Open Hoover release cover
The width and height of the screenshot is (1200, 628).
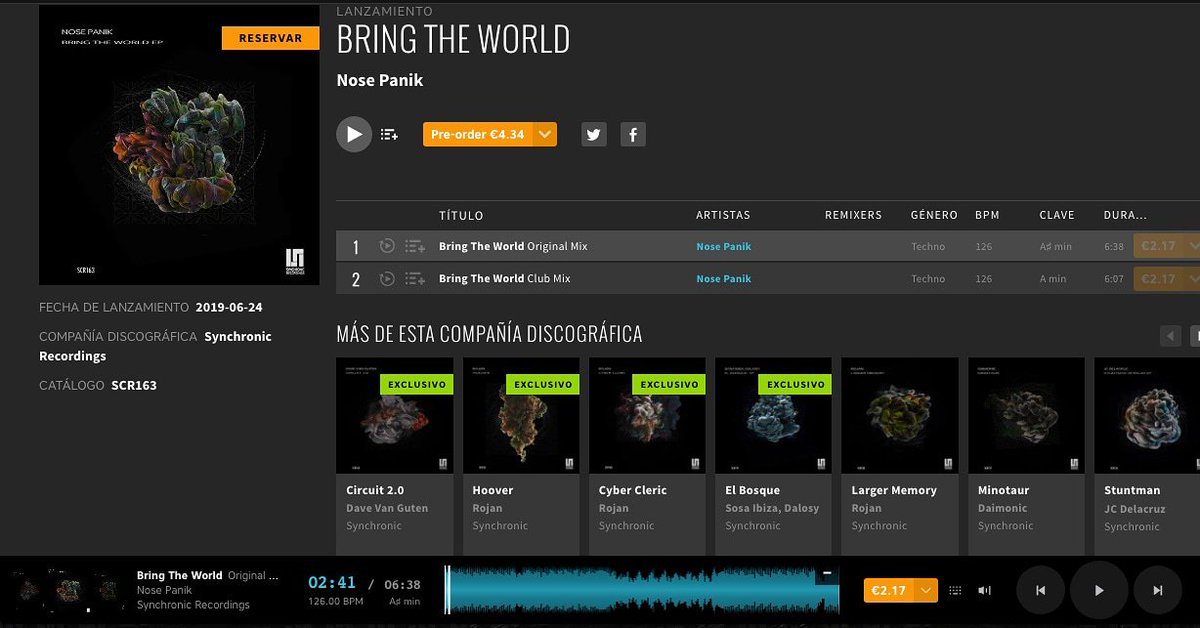[521, 416]
